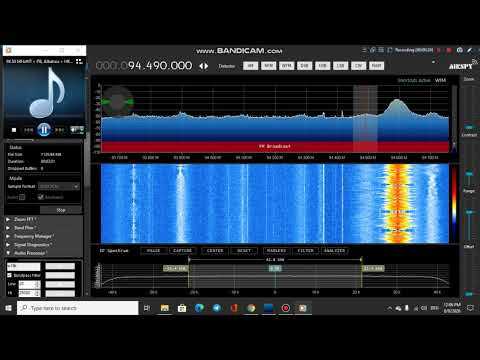
Task: Open the Windows Start menu
Action: (8, 308)
